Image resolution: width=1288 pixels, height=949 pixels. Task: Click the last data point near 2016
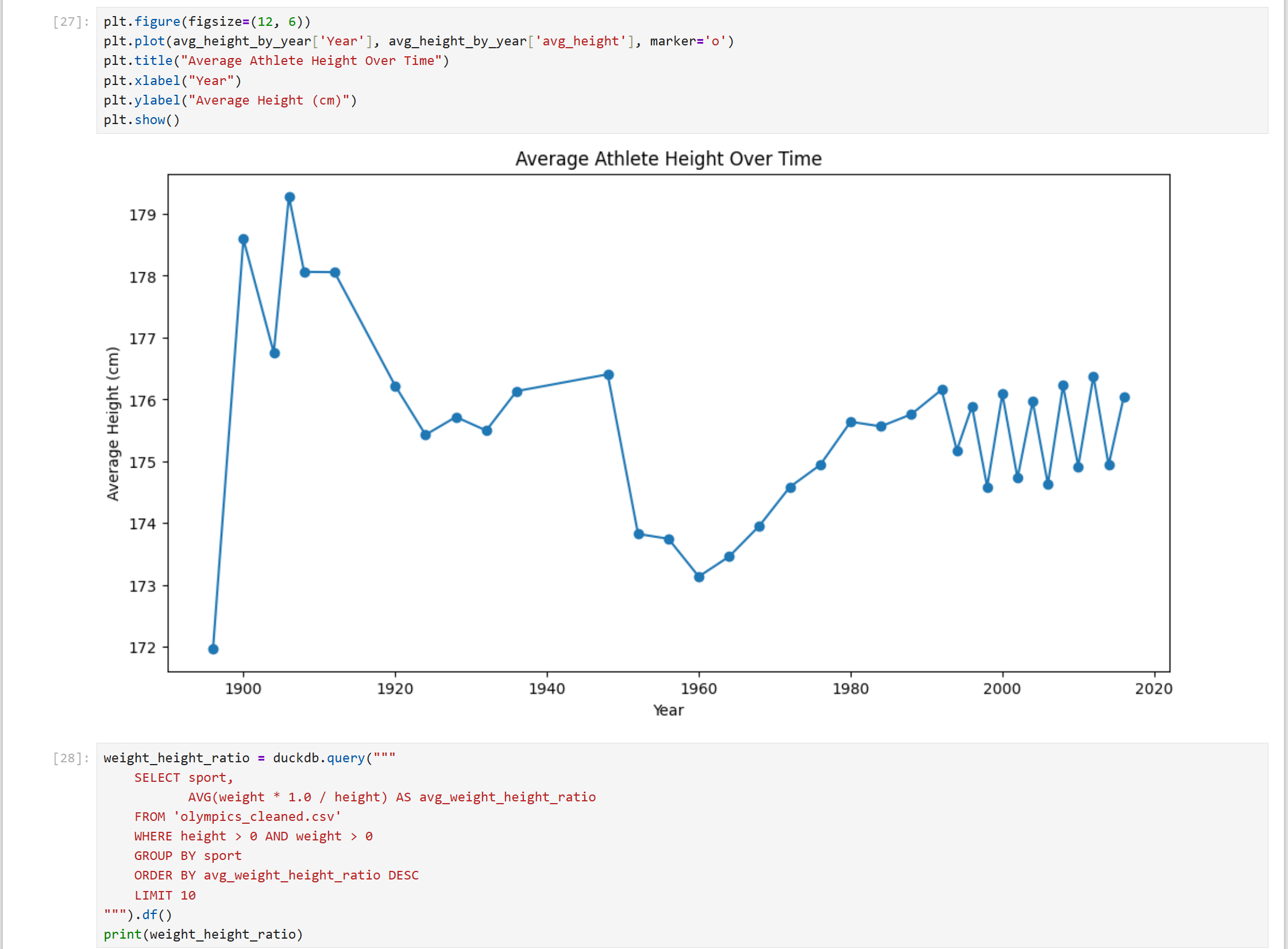1124,398
